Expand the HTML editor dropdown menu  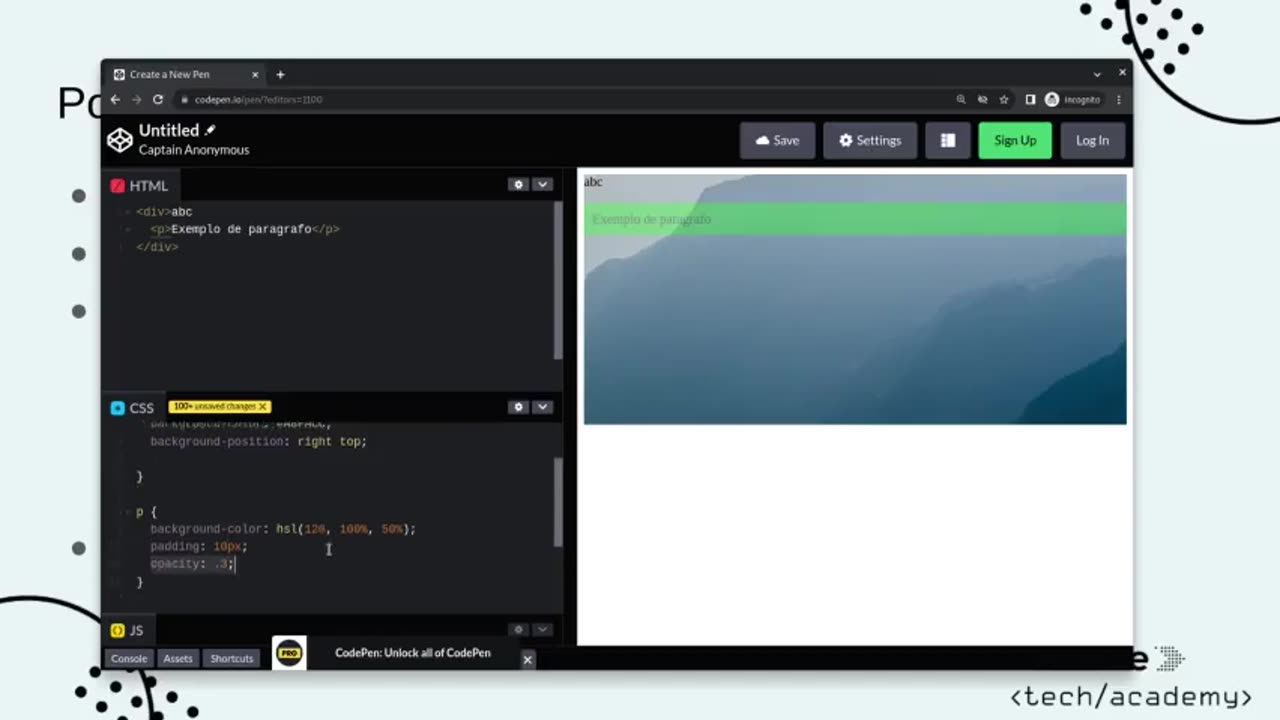pos(542,185)
